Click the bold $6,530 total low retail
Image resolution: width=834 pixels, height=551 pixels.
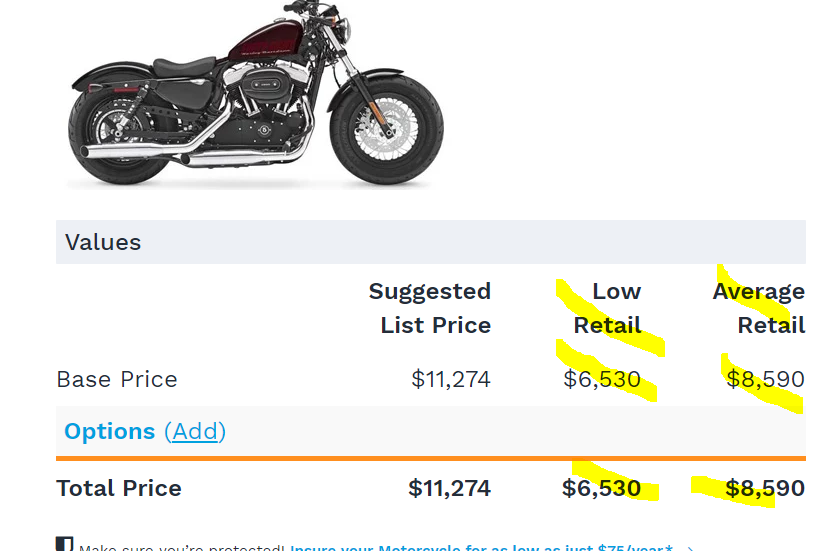coord(602,488)
